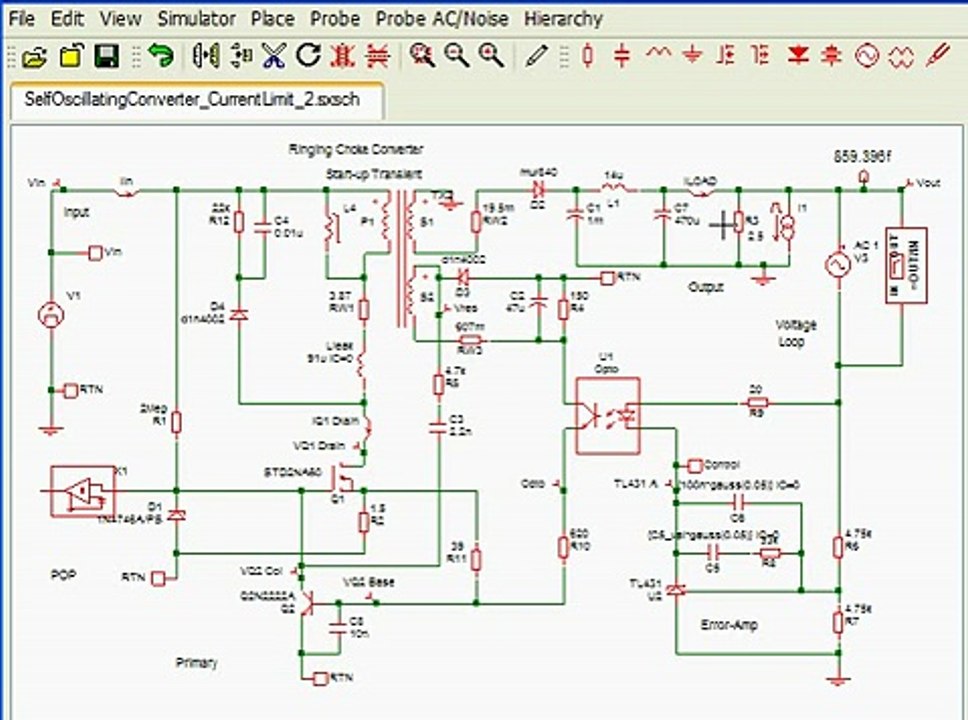
Task: Zoom in on the schematic
Action: (492, 56)
